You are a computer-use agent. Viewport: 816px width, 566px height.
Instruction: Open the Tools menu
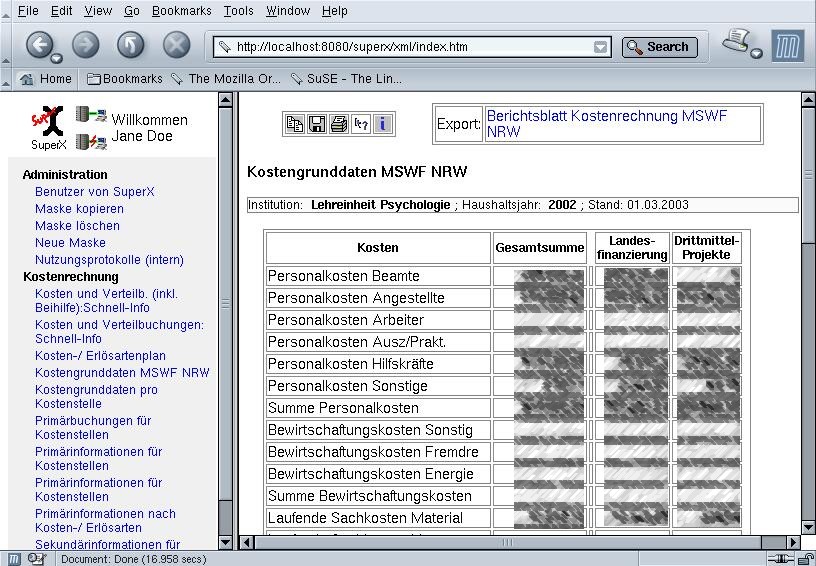pyautogui.click(x=238, y=11)
